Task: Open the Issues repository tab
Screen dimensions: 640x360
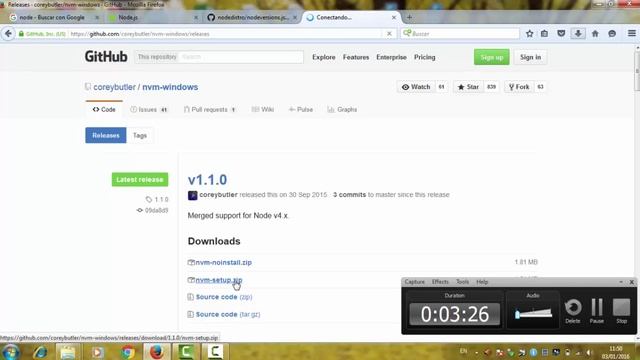Action: (x=149, y=109)
